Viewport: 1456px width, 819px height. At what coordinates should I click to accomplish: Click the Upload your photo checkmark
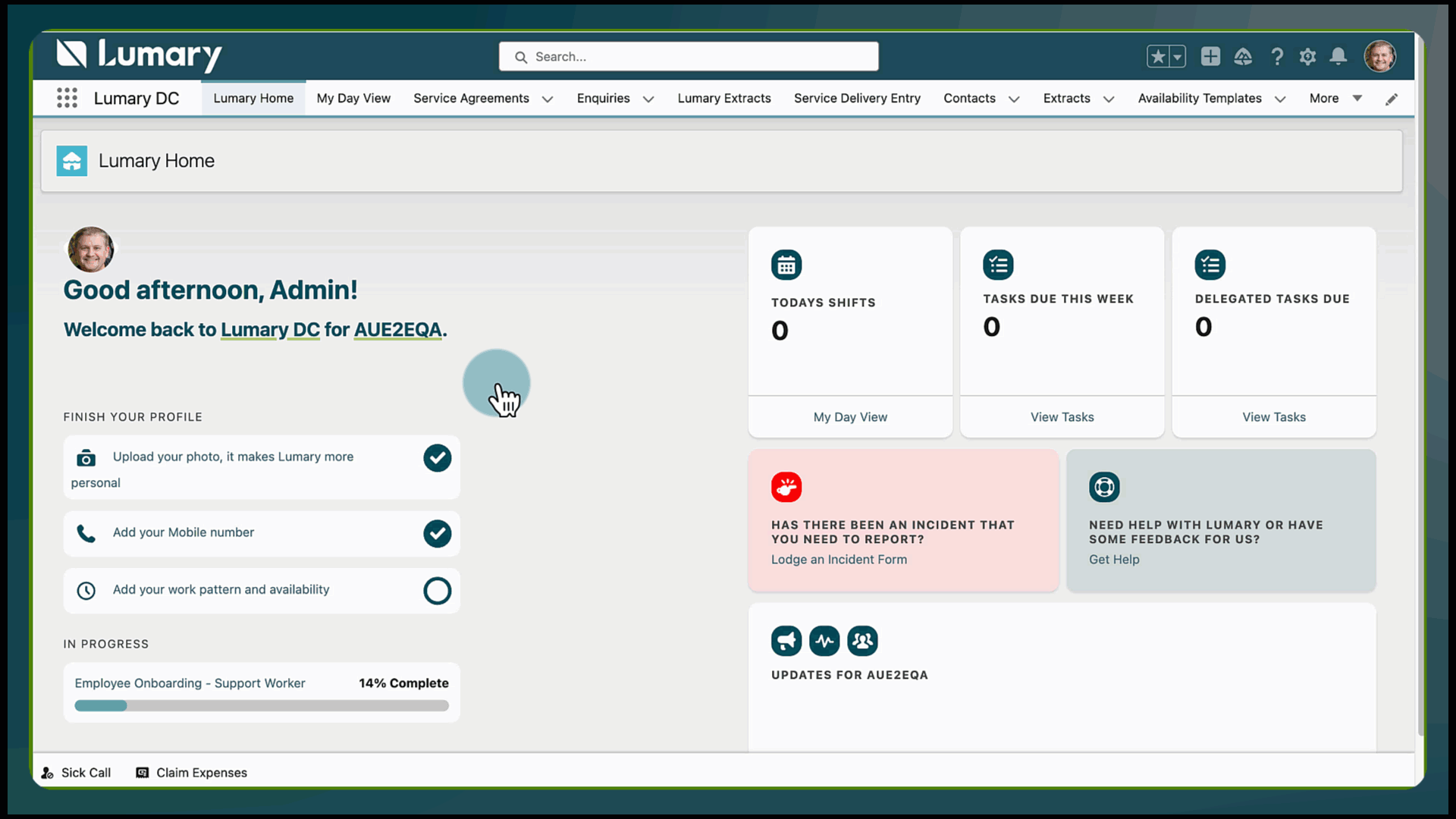pos(437,458)
